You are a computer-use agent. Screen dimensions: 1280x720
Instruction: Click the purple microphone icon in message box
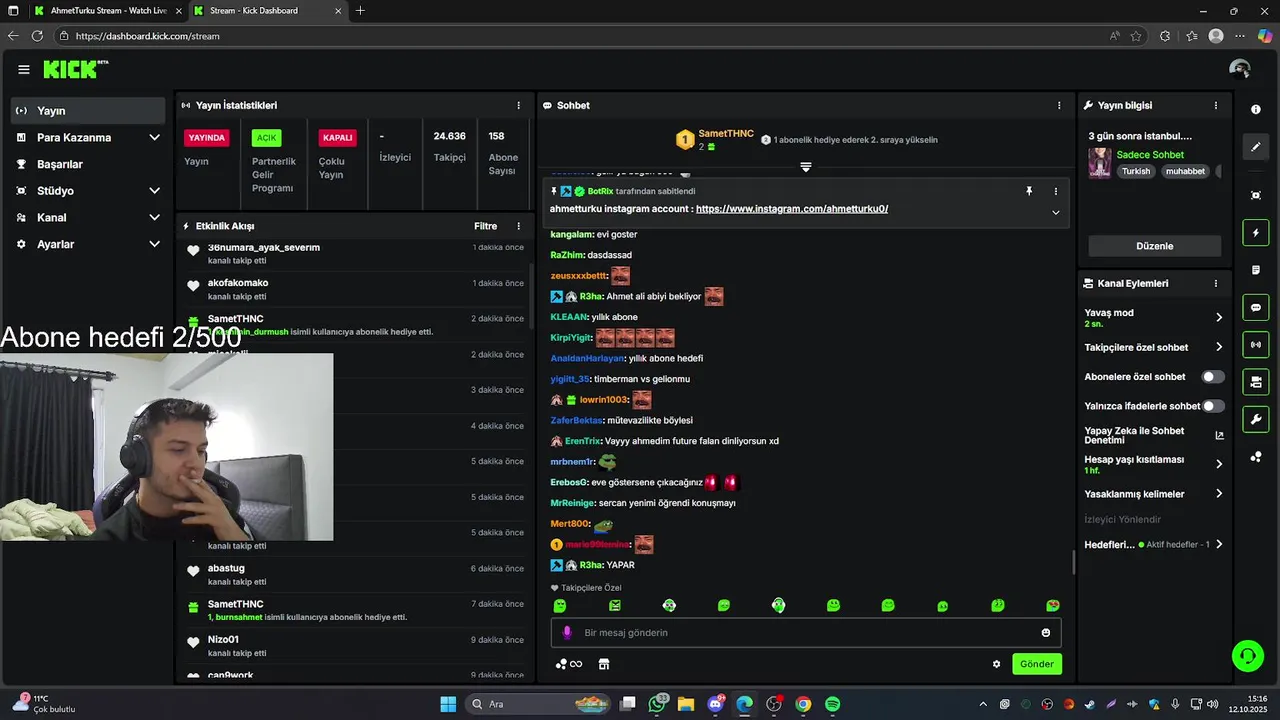point(567,633)
